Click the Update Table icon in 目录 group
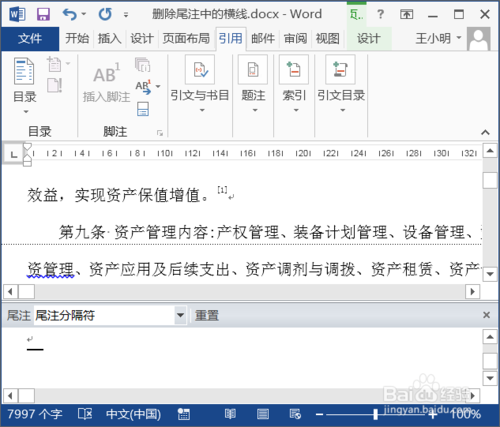The height and width of the screenshot is (427, 500). coord(55,85)
